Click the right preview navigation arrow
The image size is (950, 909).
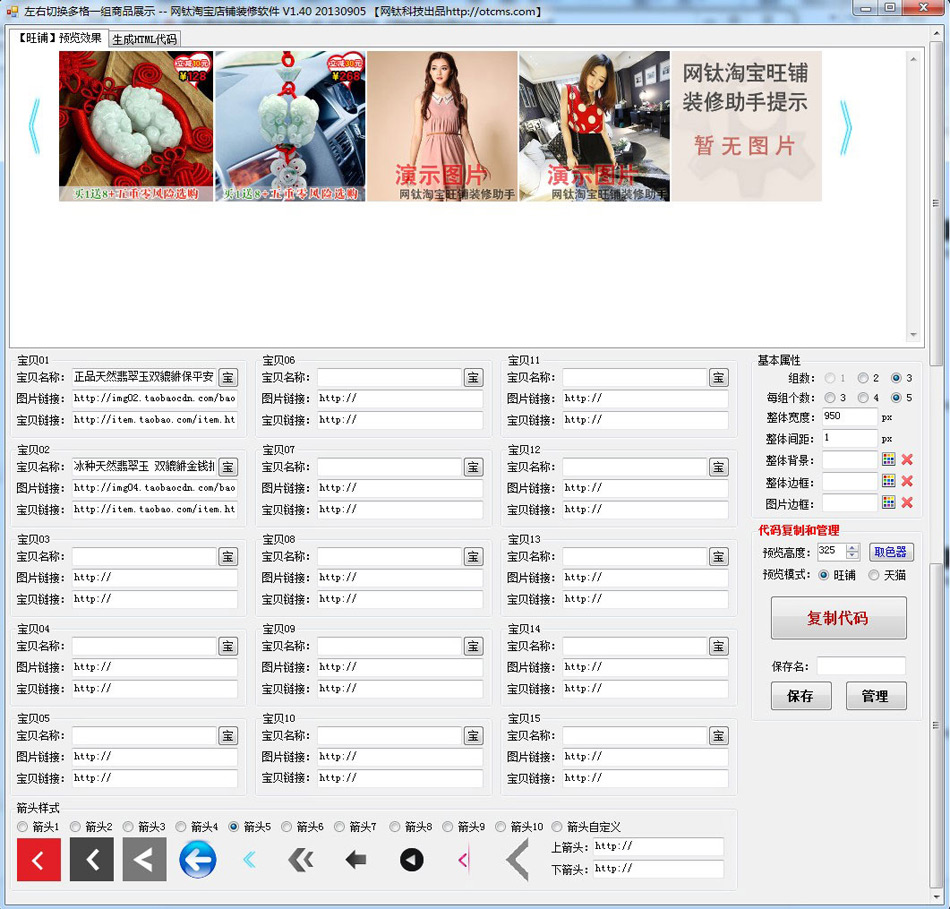tap(845, 124)
